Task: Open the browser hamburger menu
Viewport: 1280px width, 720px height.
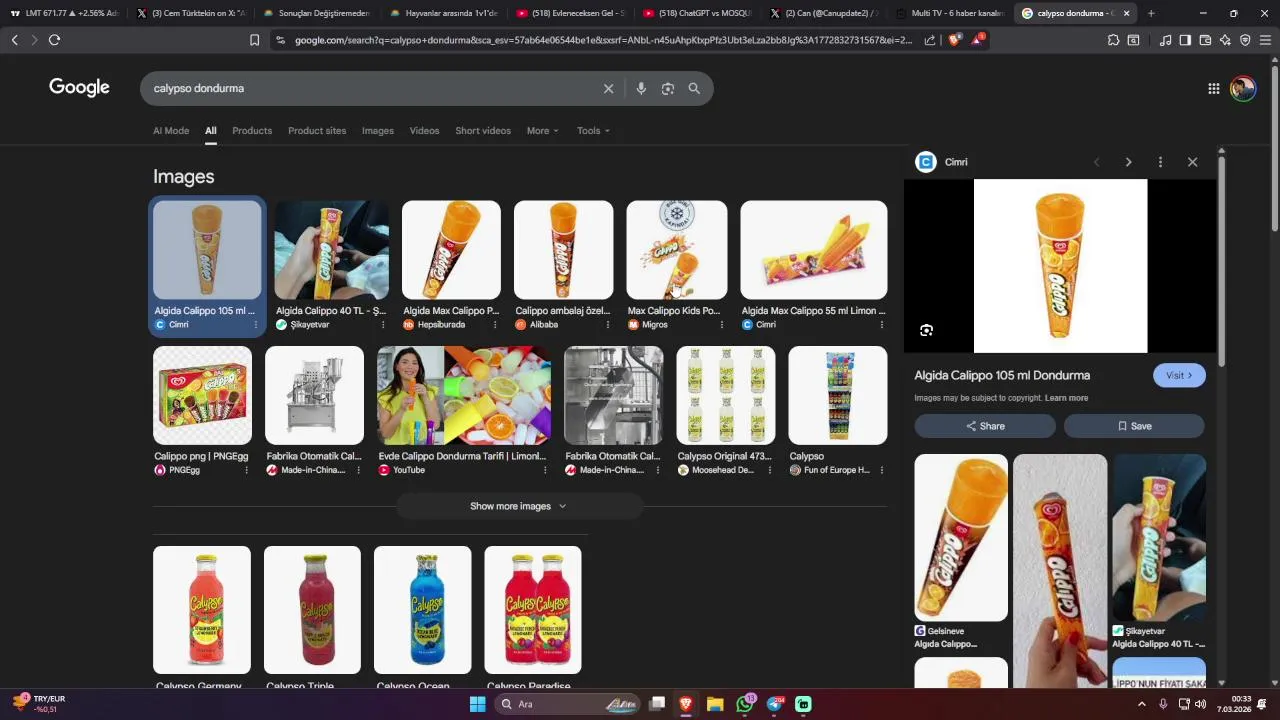Action: (x=1265, y=40)
